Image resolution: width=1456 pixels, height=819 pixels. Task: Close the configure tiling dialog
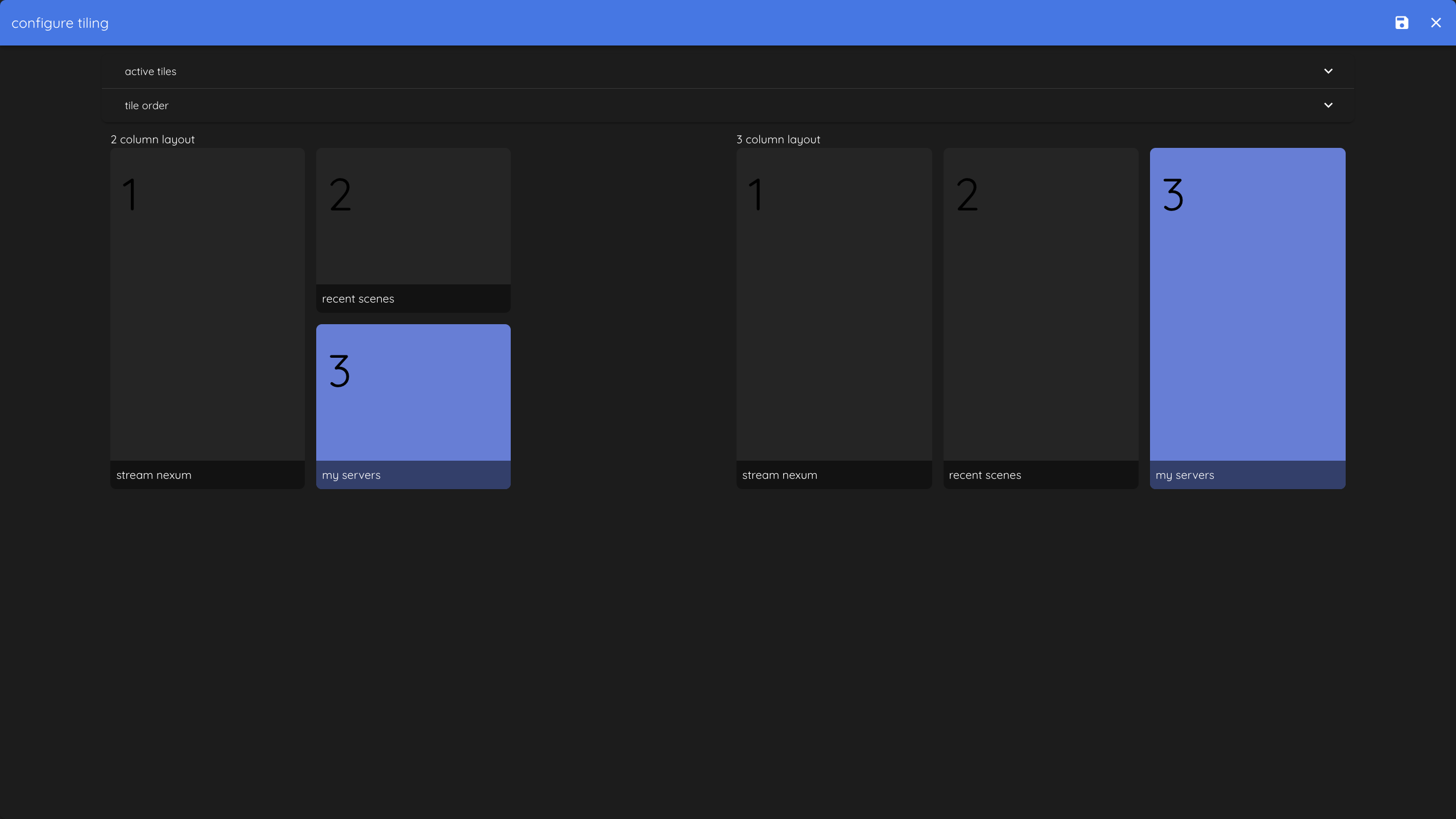(1436, 23)
